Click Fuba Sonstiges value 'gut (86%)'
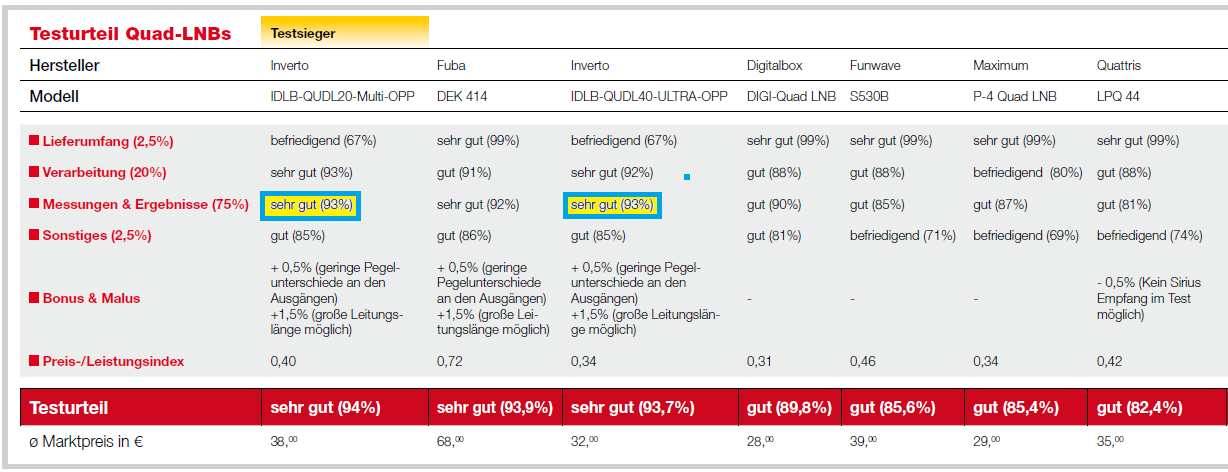 pos(464,237)
